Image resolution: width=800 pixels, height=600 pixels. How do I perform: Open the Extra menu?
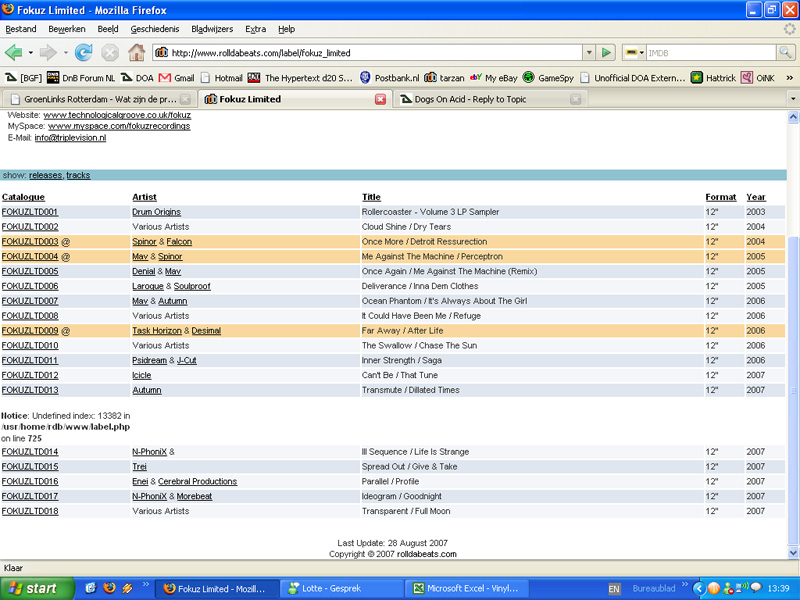point(256,29)
